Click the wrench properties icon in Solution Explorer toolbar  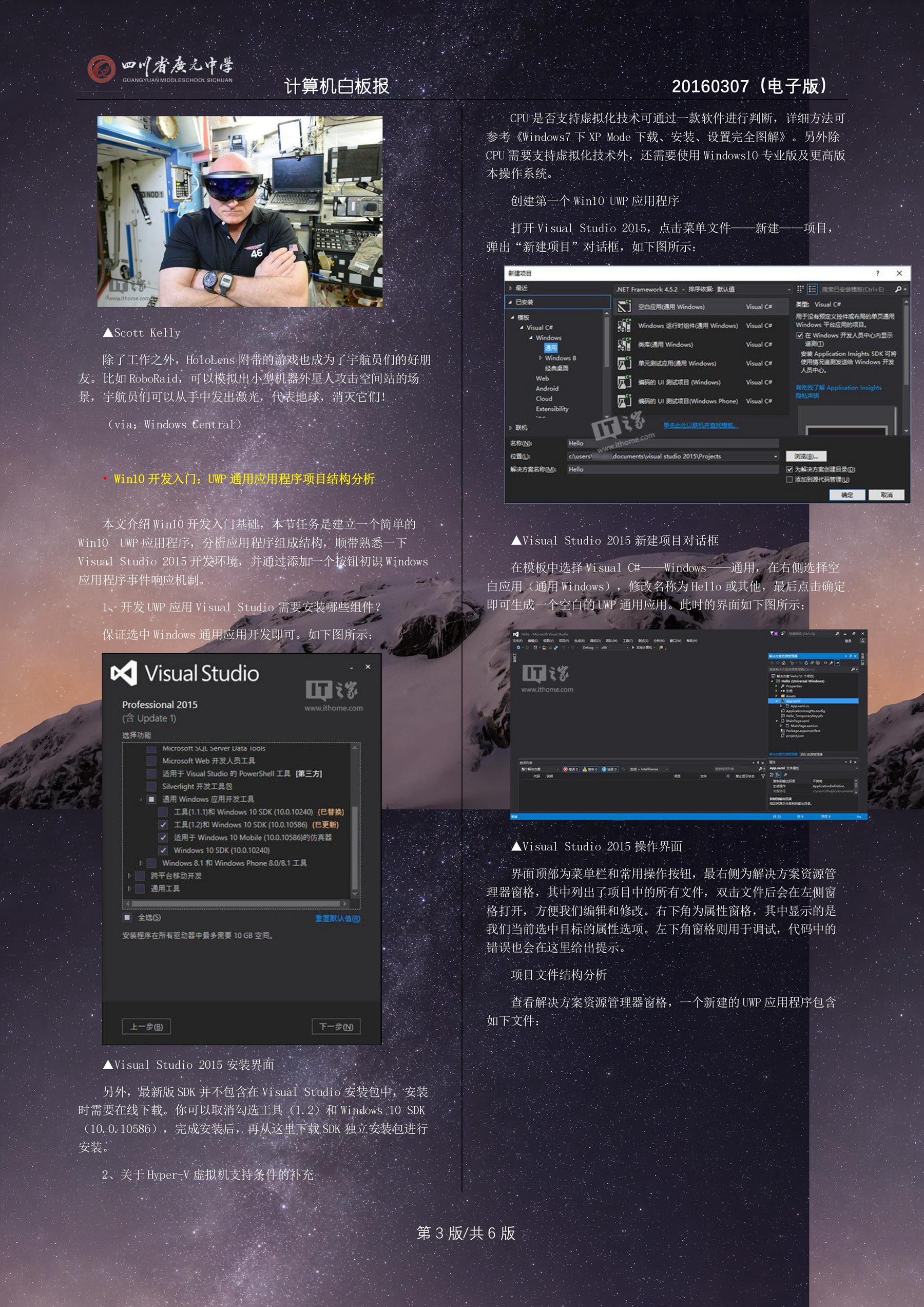pos(831,662)
